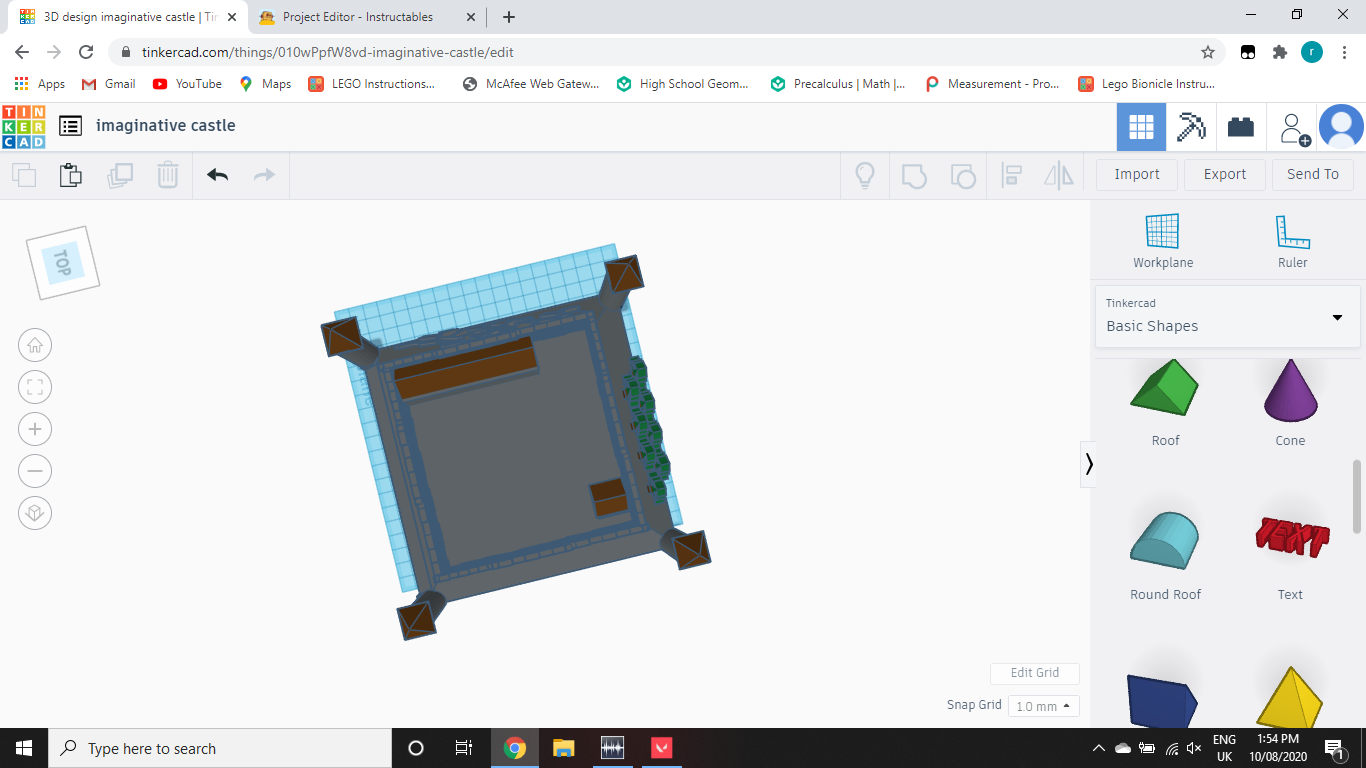Select the Workplane tool
Screen dimensions: 1366x768
click(1163, 241)
